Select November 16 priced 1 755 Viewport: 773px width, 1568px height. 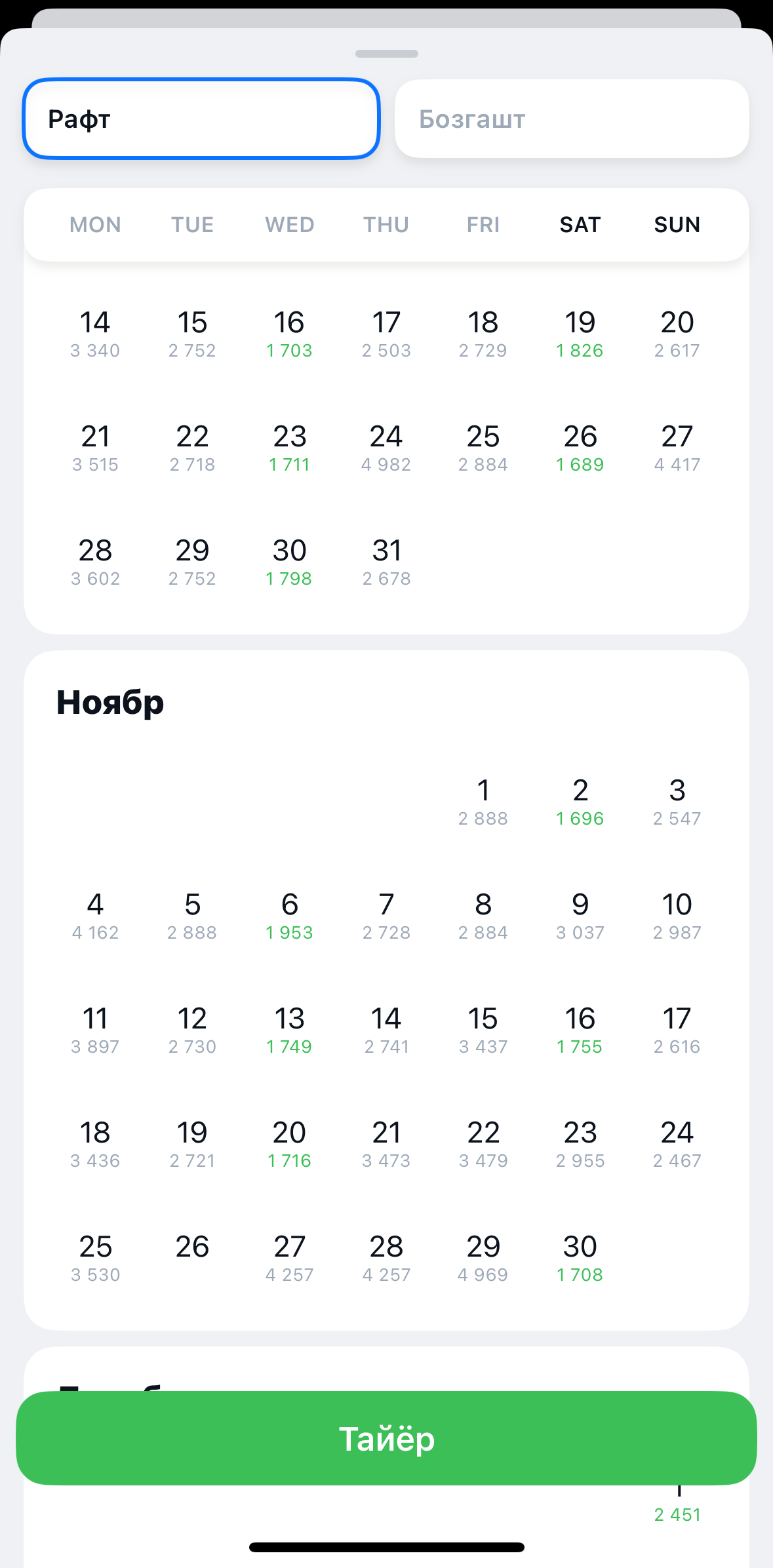coord(580,1030)
